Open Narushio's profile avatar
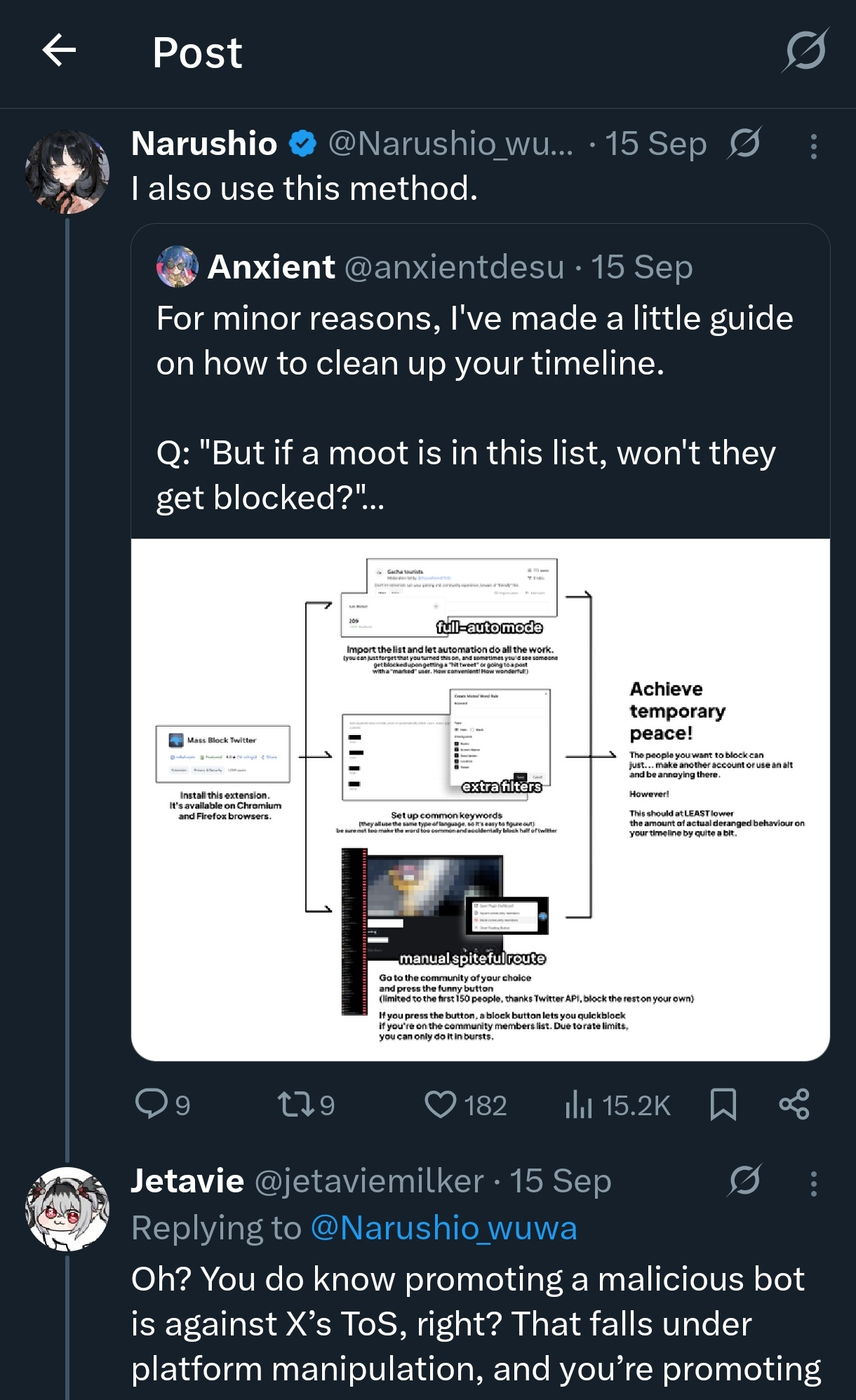 [67, 172]
